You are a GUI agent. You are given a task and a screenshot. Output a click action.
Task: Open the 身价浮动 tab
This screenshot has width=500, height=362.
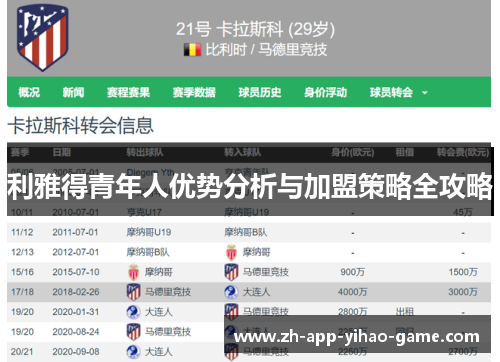click(325, 92)
